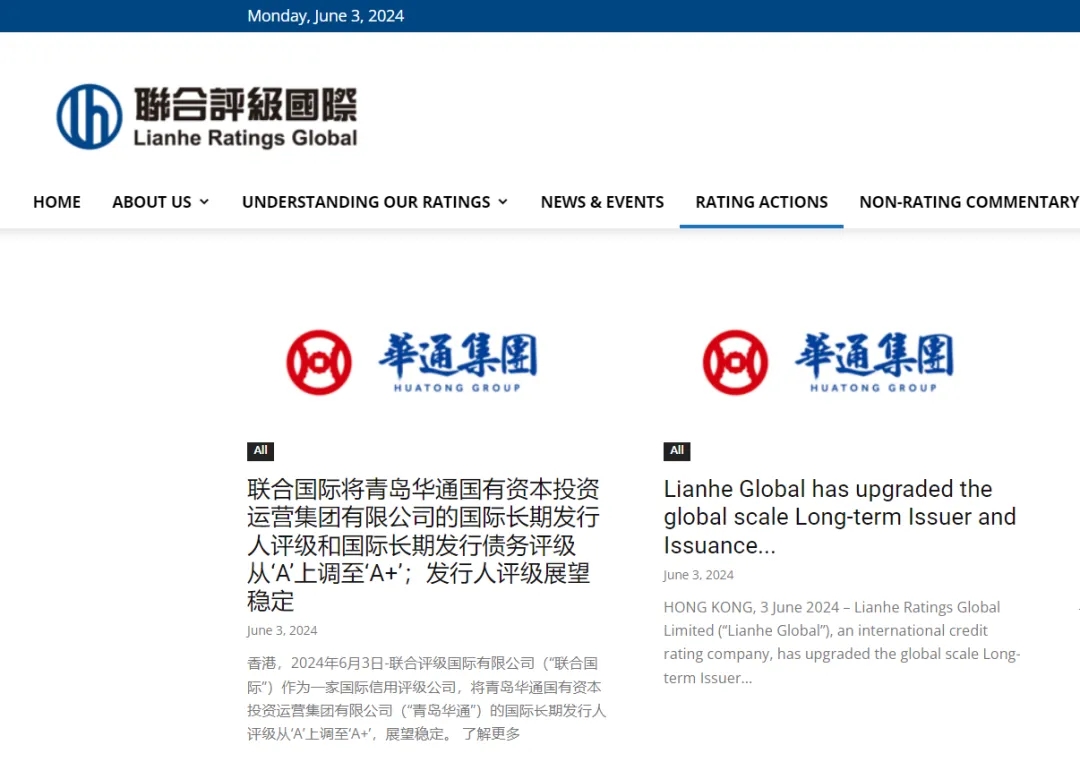Open Chinese headline about 青岛华通 rating upgrade
This screenshot has width=1080, height=762.
423,545
